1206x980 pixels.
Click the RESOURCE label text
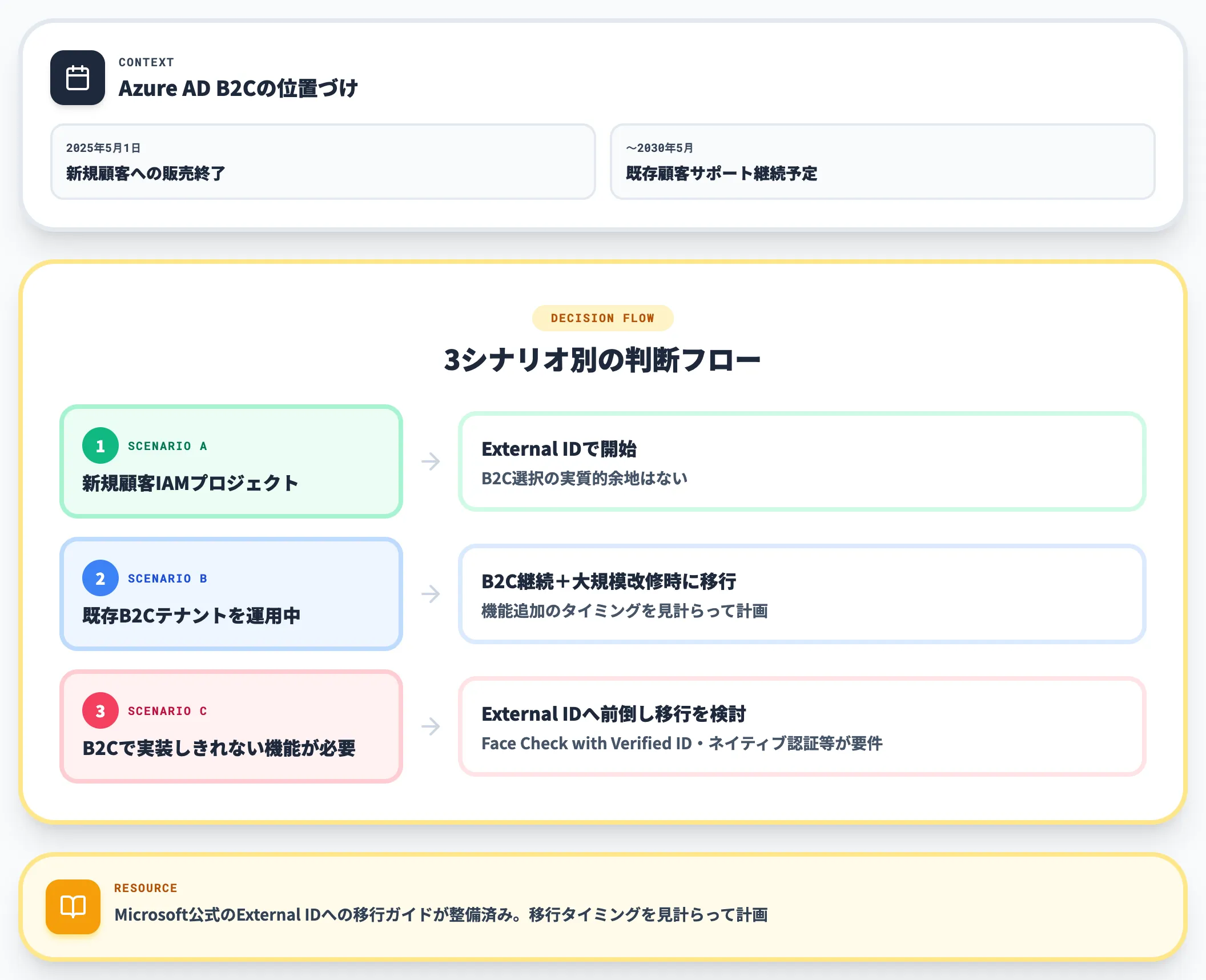146,888
